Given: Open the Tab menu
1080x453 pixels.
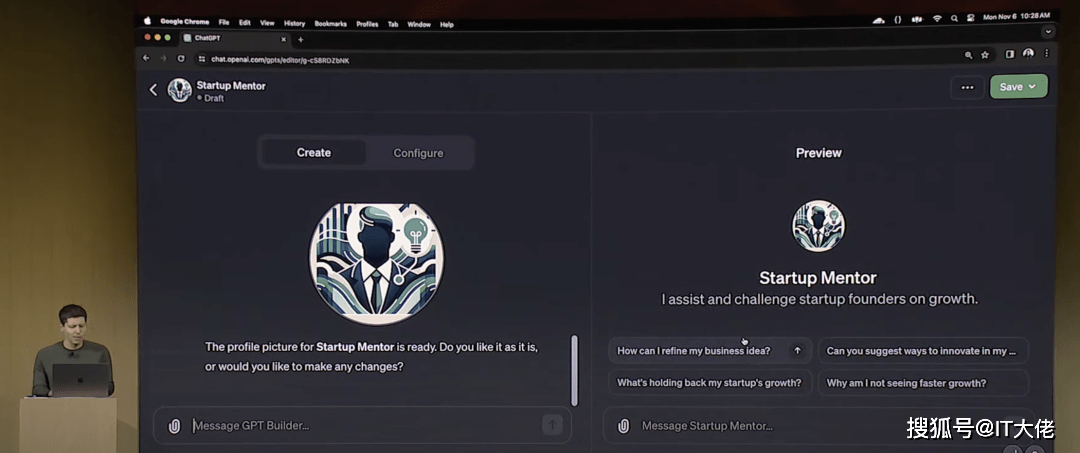Looking at the screenshot, I should pos(393,24).
